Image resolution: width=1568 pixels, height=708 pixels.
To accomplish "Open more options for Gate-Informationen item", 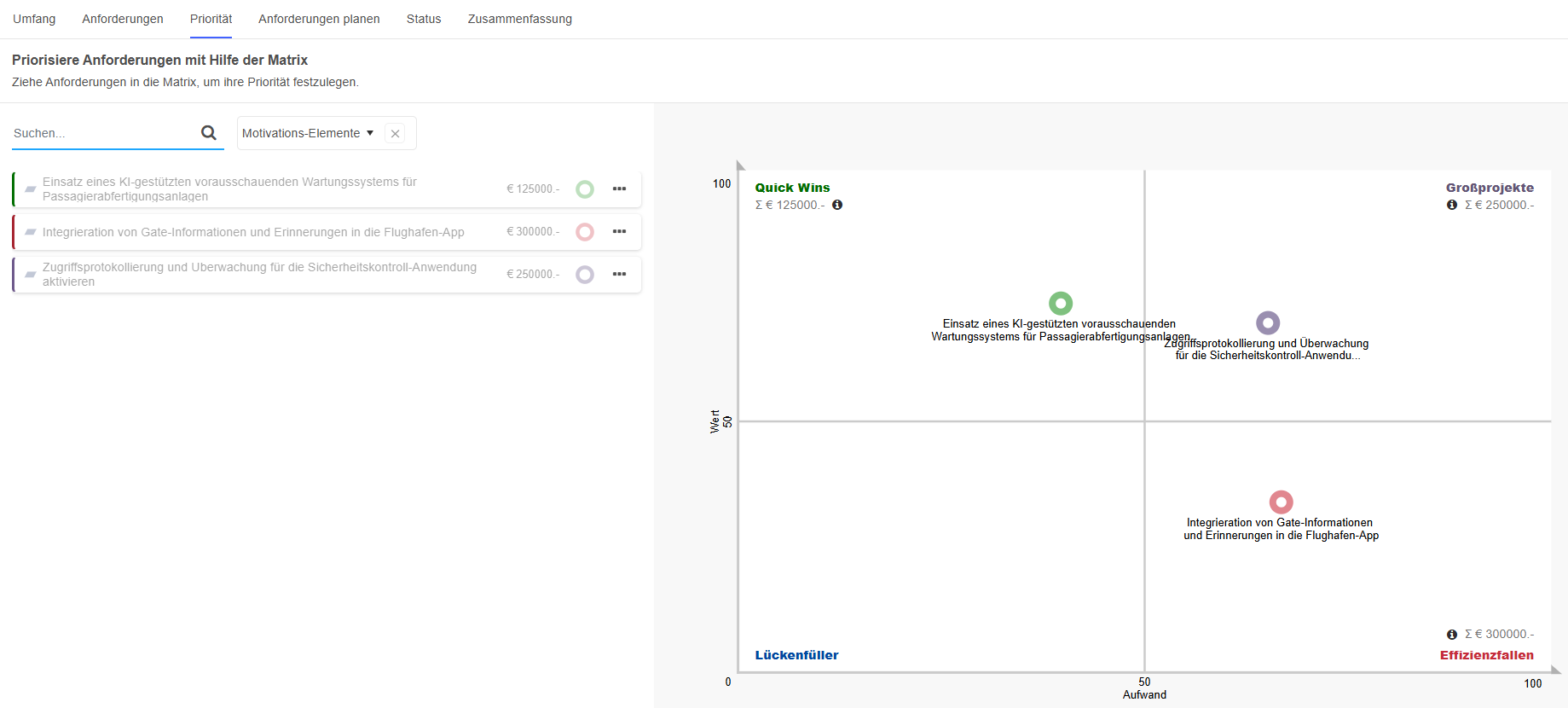I will 619,232.
